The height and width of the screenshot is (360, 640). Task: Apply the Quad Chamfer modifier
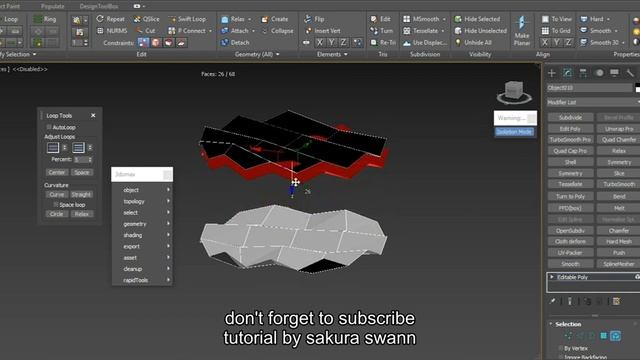coord(618,140)
